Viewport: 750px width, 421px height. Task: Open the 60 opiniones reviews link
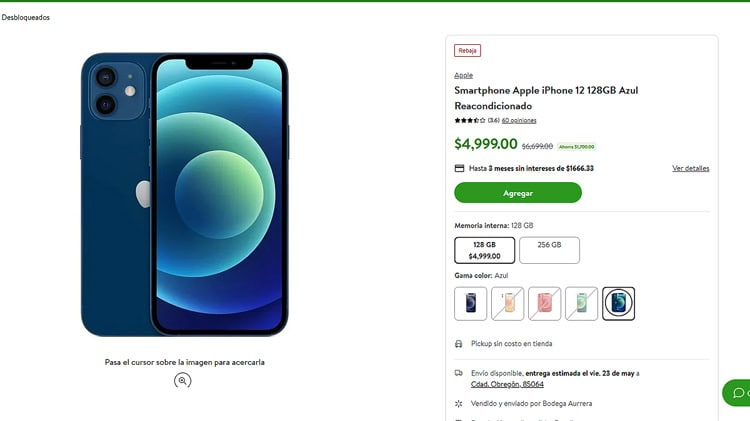pos(519,120)
